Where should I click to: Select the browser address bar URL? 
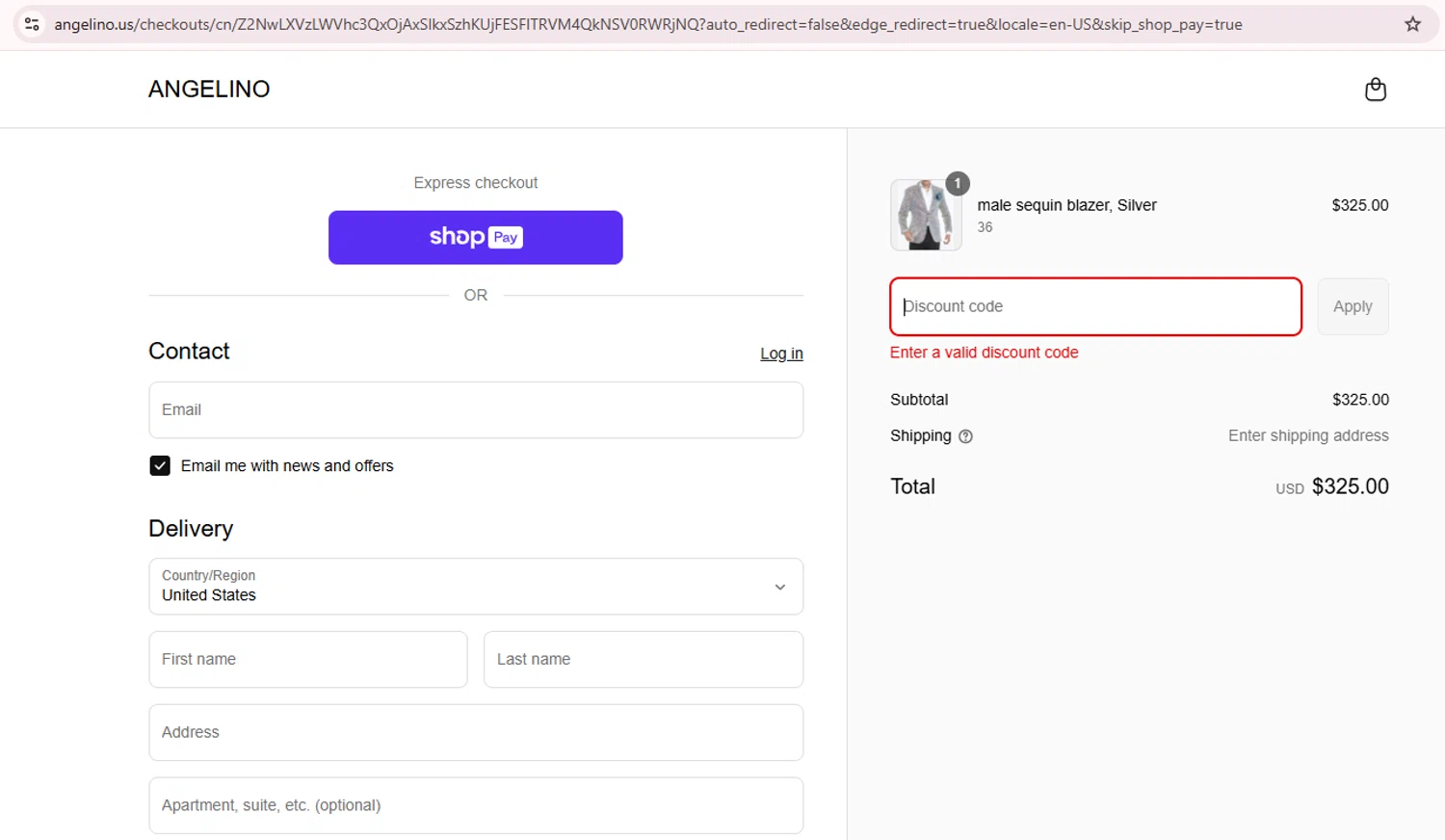click(648, 24)
